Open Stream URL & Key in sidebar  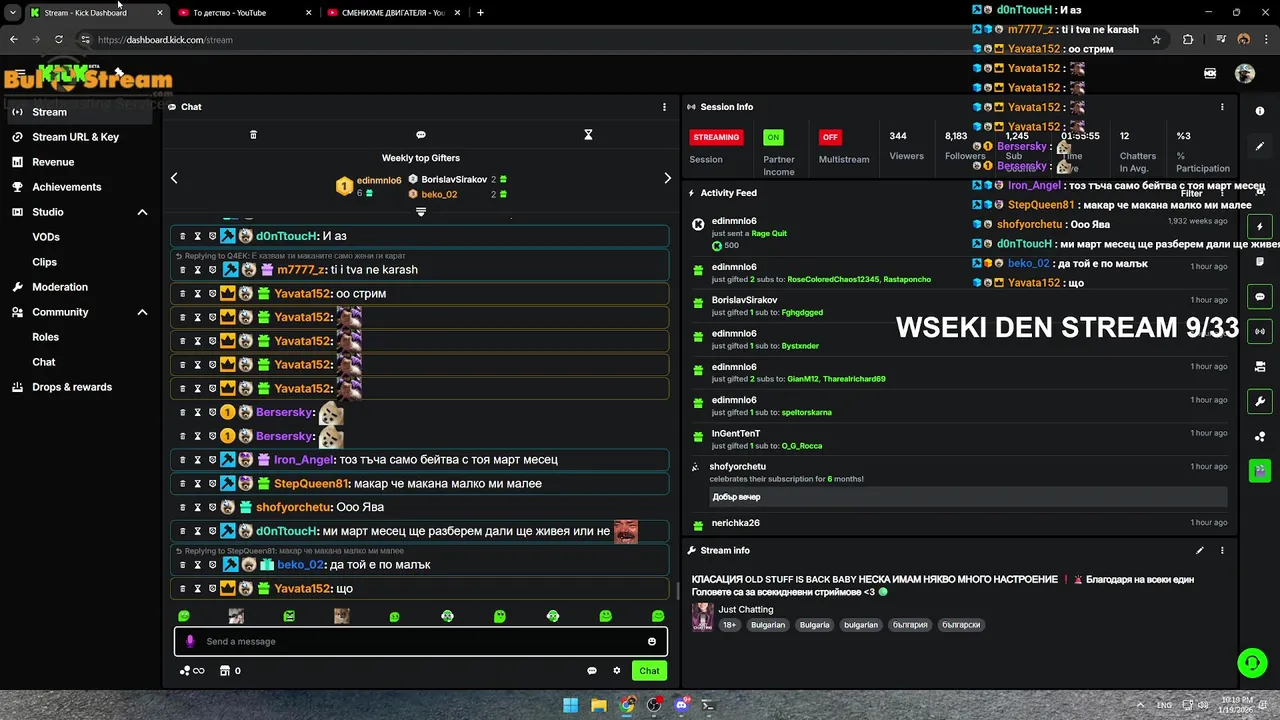(x=75, y=137)
